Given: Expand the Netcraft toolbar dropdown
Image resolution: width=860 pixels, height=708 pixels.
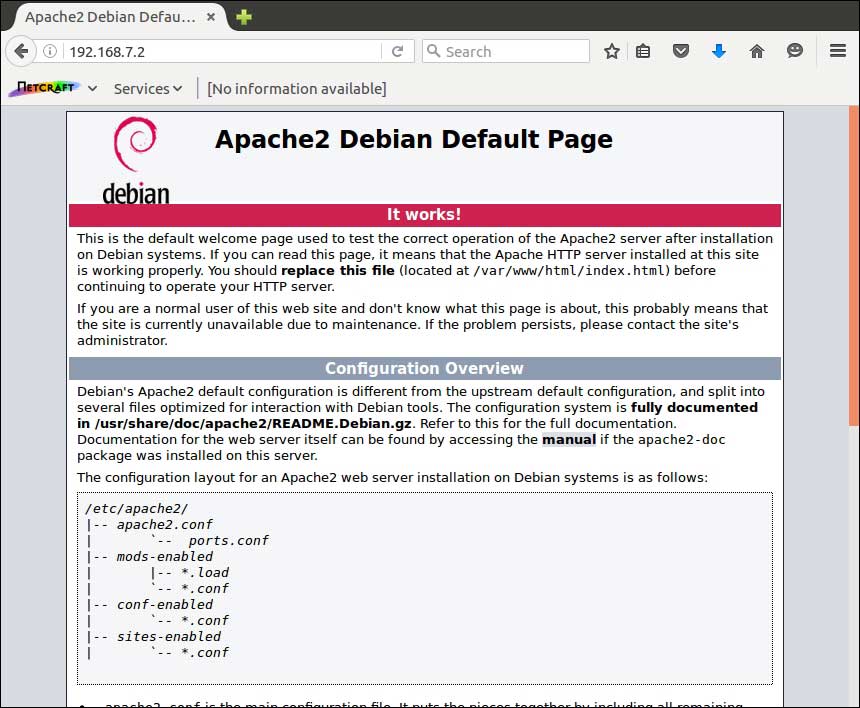Looking at the screenshot, I should [92, 89].
